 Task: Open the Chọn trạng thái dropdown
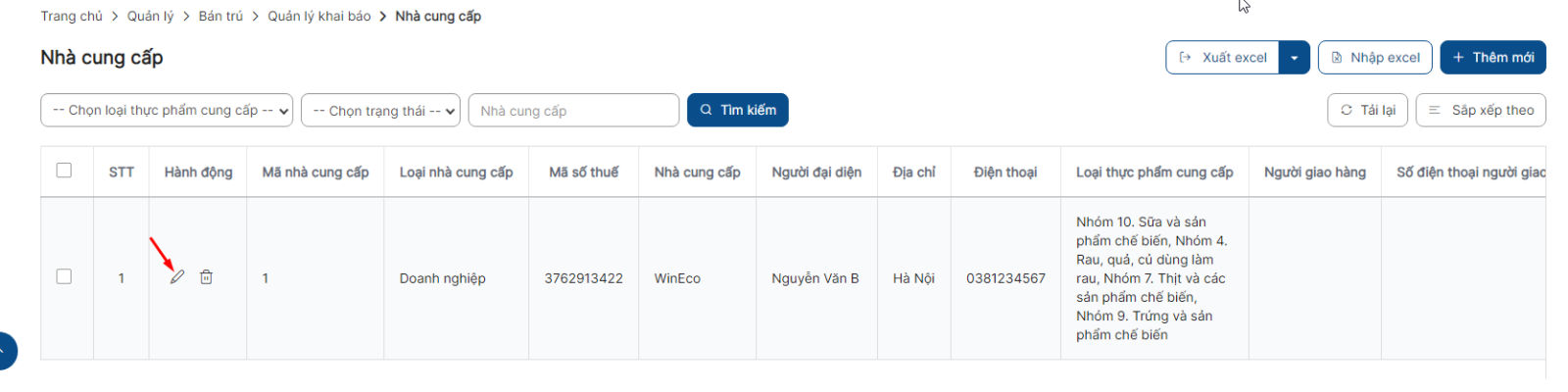pos(381,111)
